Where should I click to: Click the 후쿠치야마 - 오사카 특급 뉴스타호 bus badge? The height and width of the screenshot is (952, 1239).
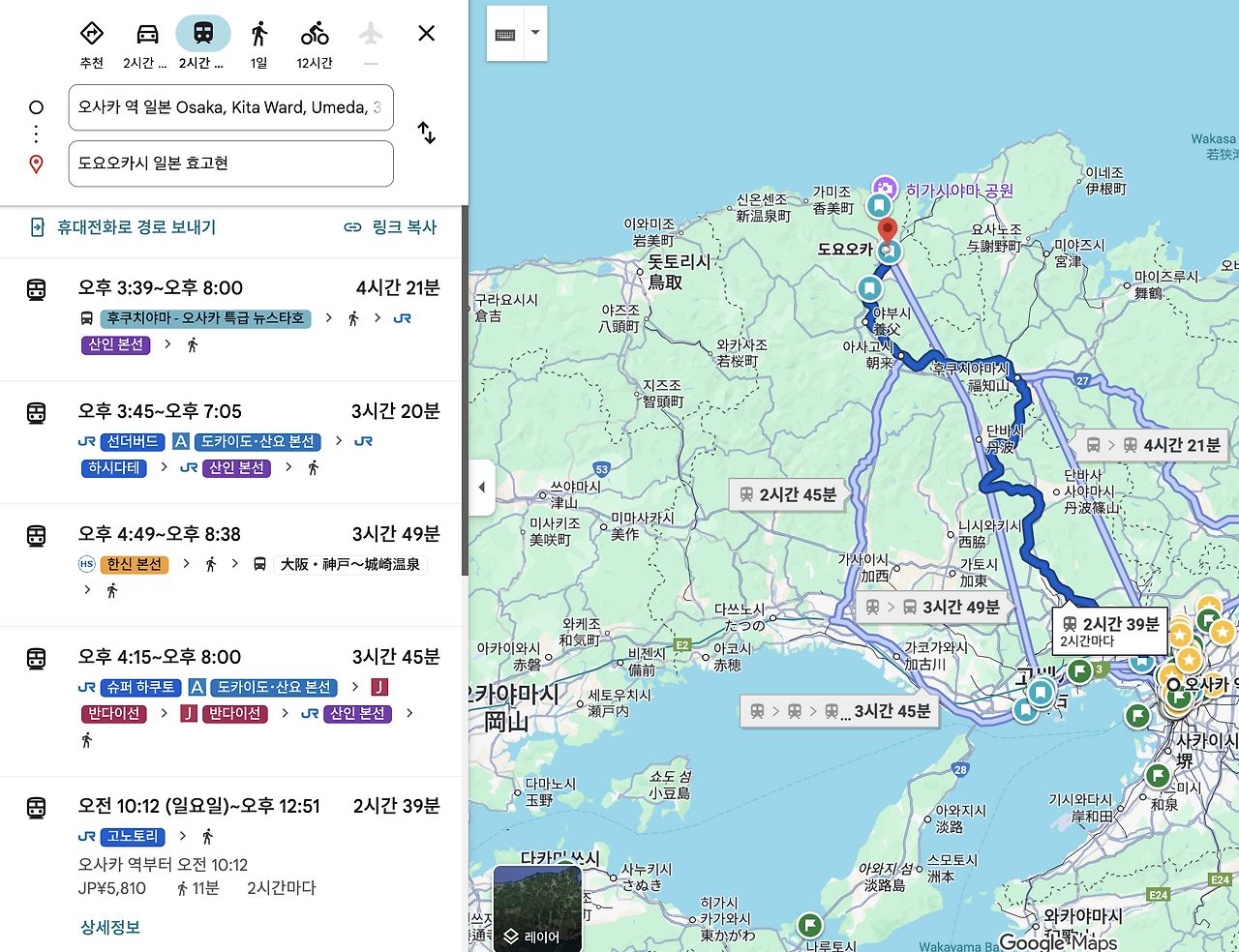[206, 318]
